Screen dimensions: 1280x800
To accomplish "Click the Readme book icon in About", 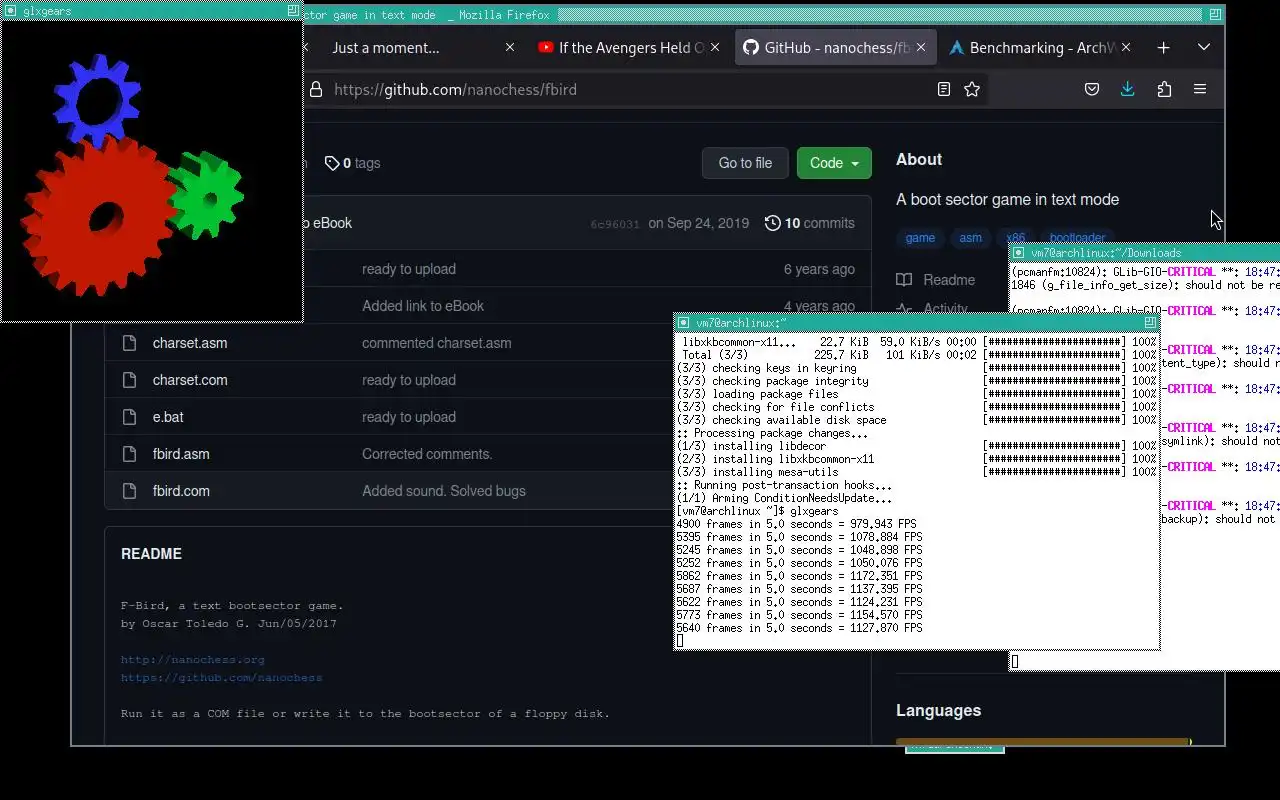I will 904,280.
